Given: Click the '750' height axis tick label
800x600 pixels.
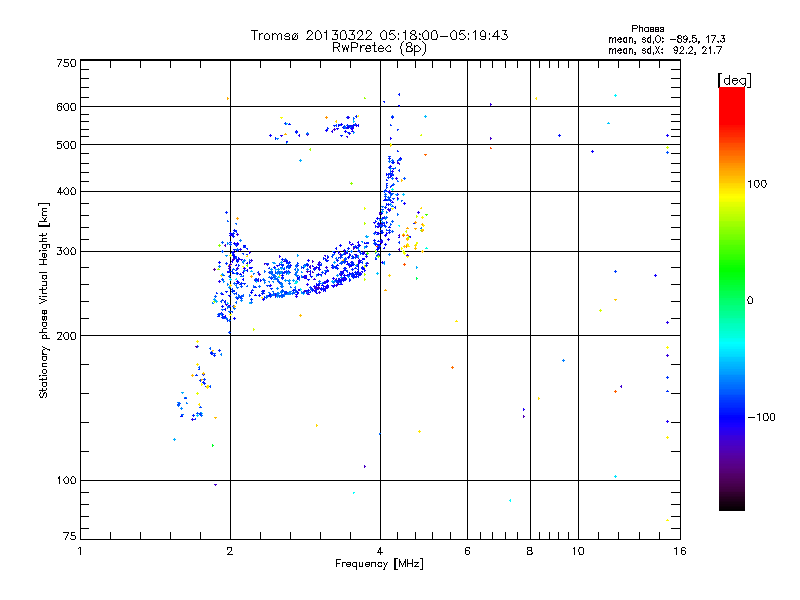Looking at the screenshot, I should point(66,63).
